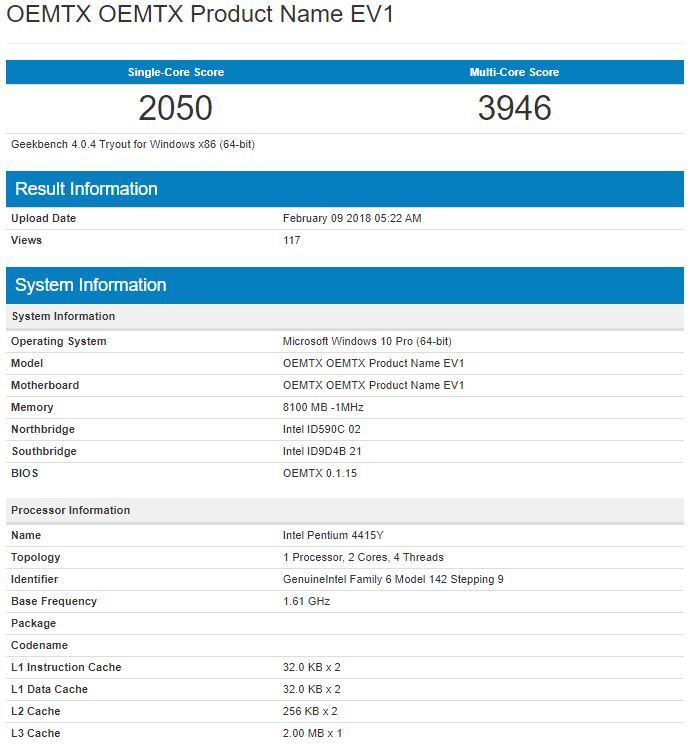
Task: Click the L2 Cache label
Action: click(x=36, y=712)
